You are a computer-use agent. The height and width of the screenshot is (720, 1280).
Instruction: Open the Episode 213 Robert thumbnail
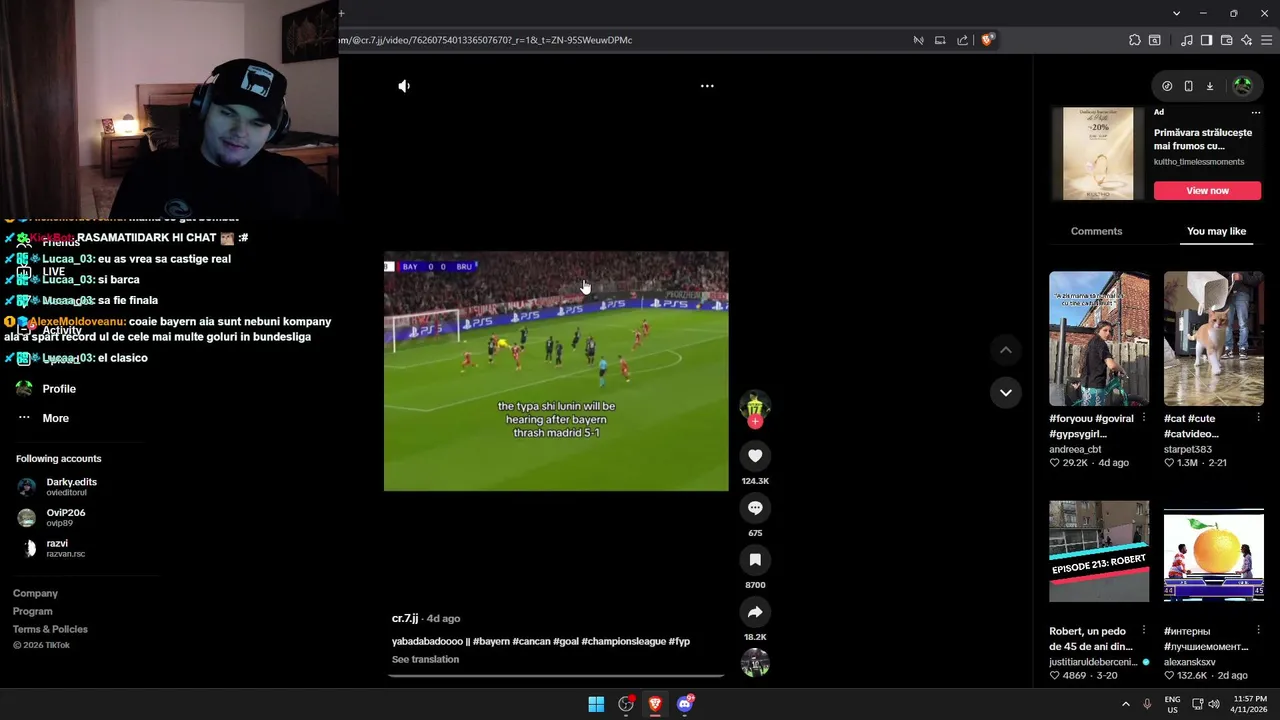click(x=1099, y=551)
